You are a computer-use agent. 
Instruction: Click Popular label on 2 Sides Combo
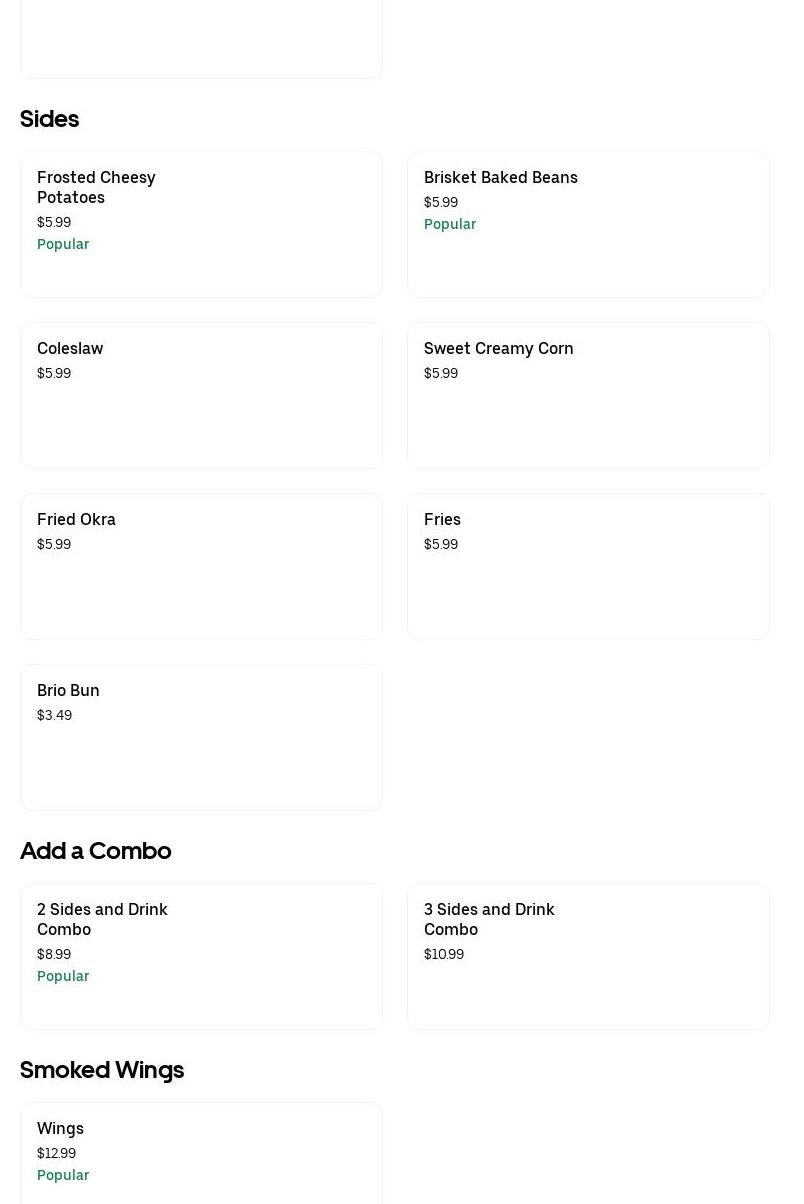(x=63, y=976)
